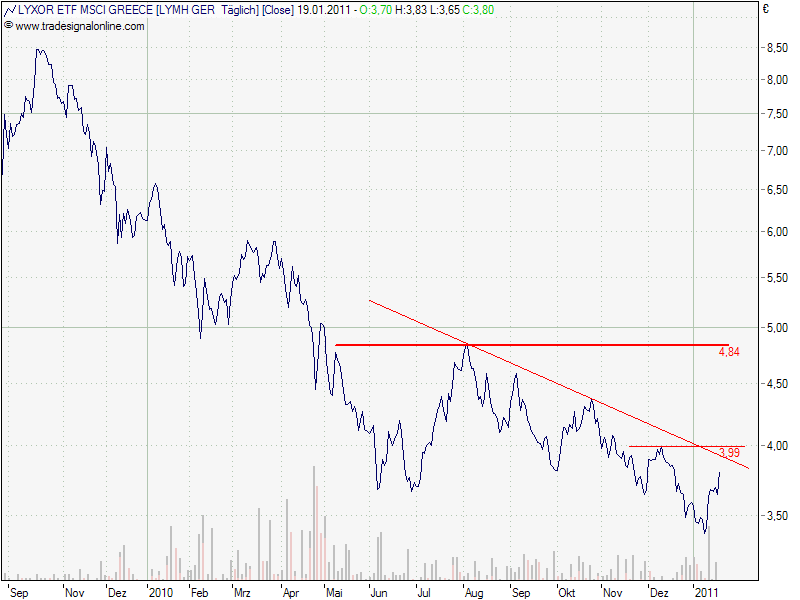
Task: Click the Nov label near chart start
Action: click(75, 593)
